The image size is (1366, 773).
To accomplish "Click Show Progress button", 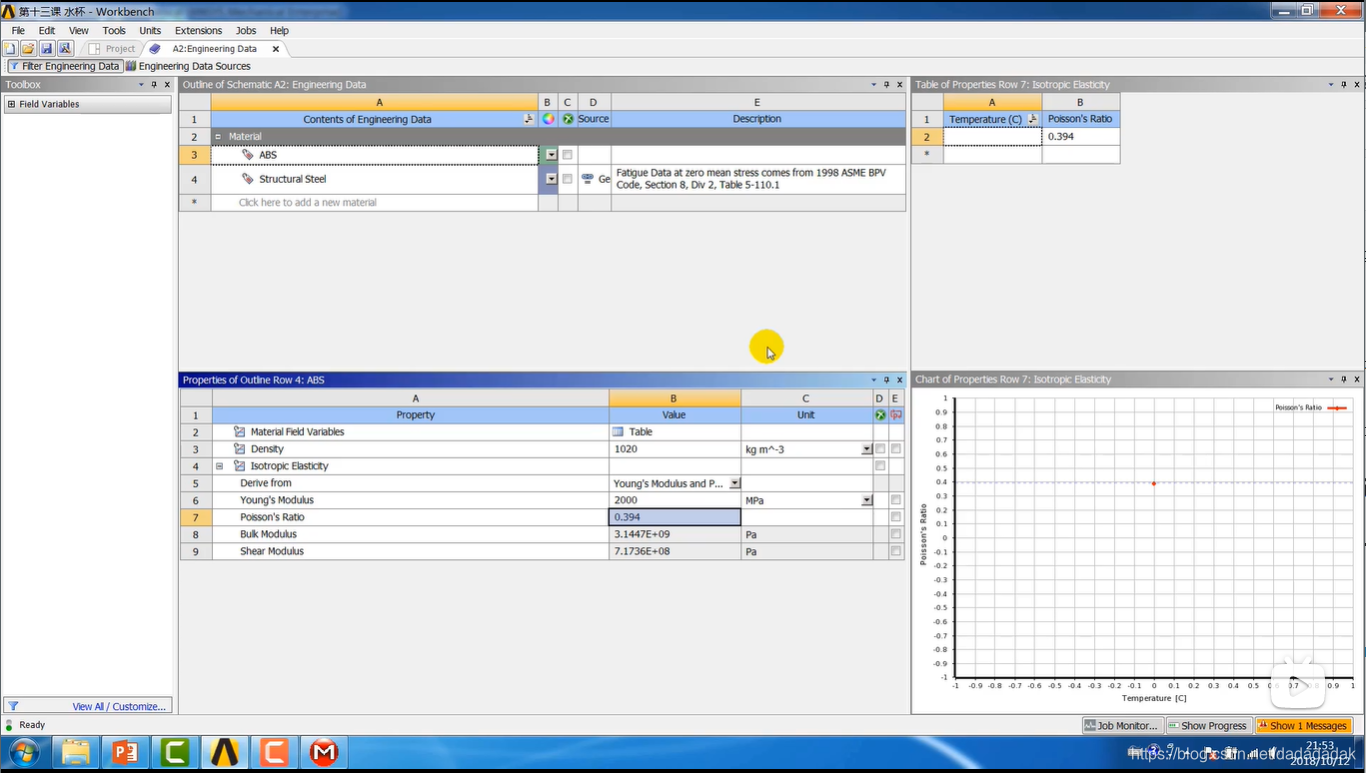I will (1208, 726).
